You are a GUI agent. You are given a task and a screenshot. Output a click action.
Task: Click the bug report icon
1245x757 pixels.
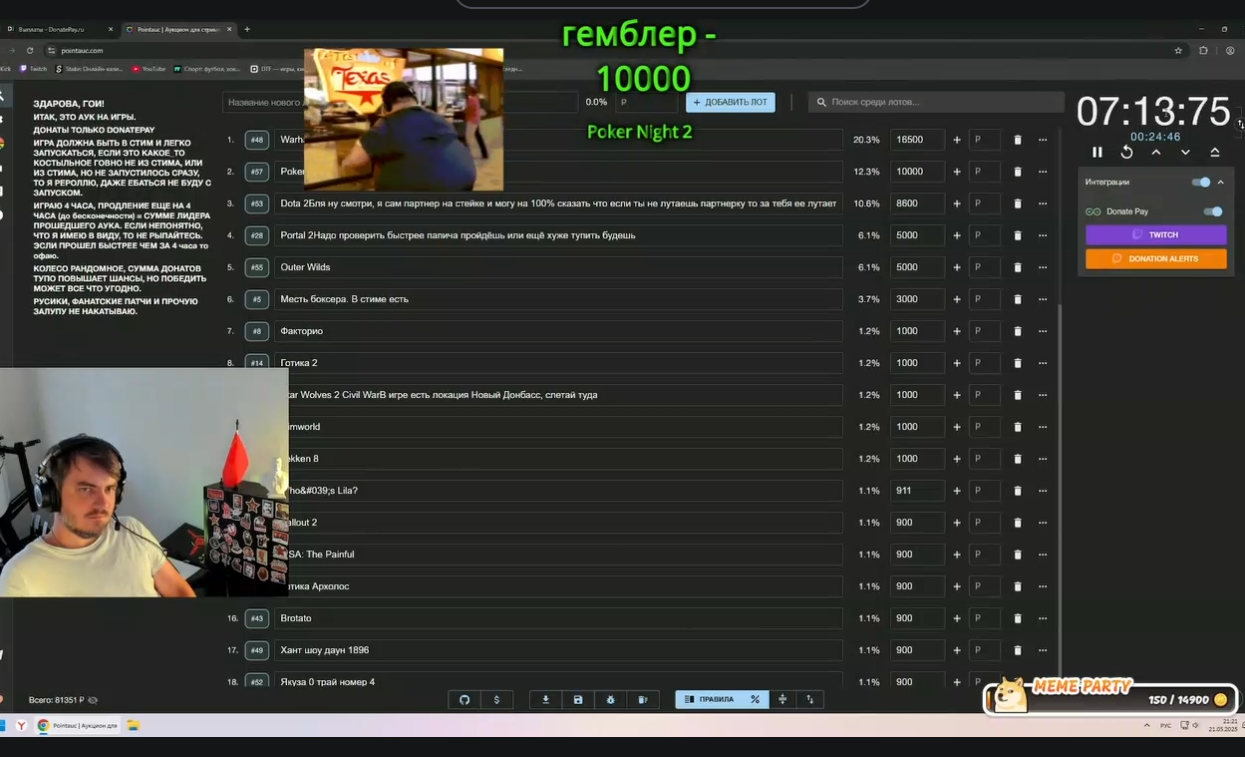pyautogui.click(x=611, y=700)
